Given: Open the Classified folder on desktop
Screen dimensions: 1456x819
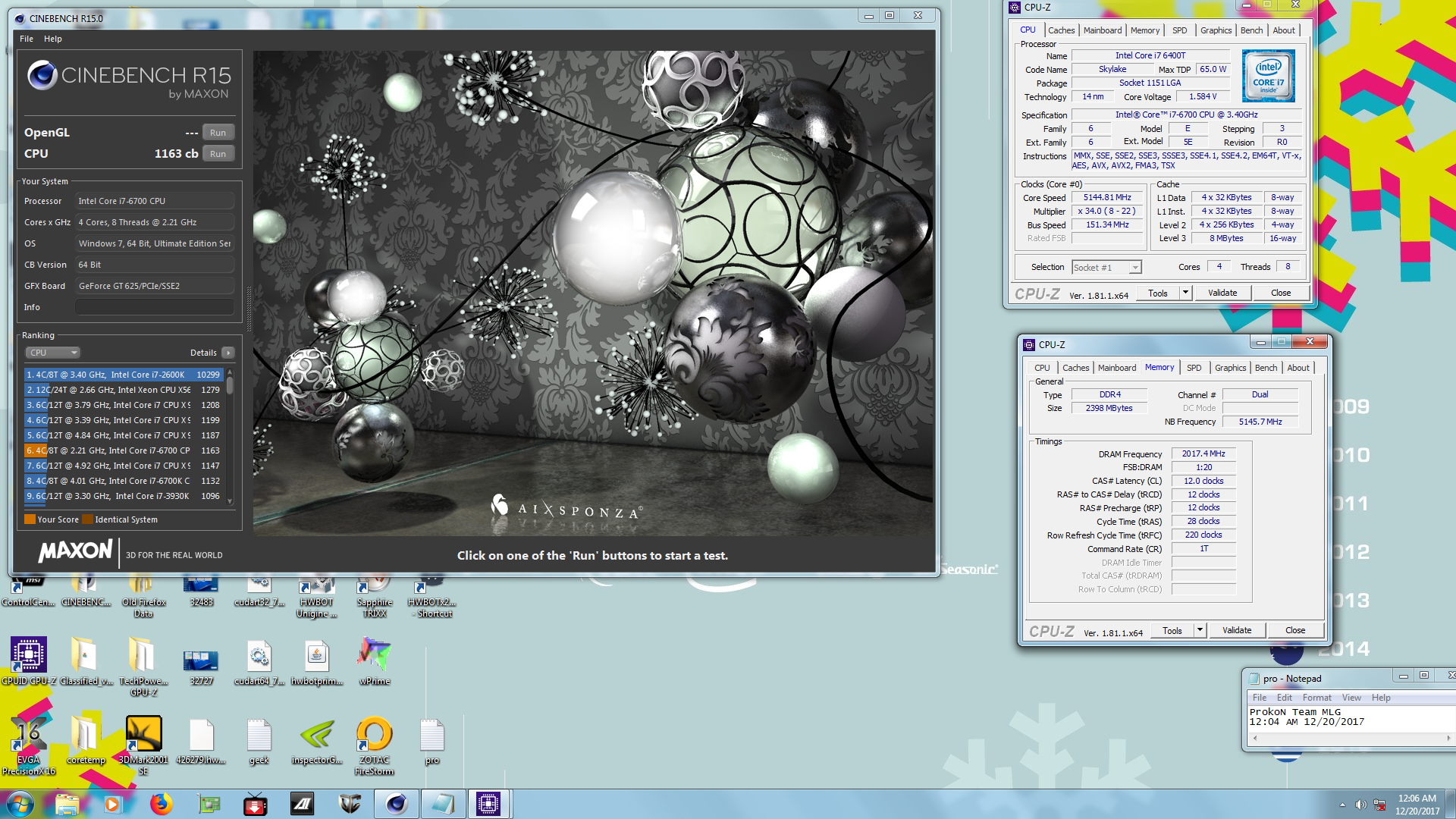Looking at the screenshot, I should coord(85,660).
